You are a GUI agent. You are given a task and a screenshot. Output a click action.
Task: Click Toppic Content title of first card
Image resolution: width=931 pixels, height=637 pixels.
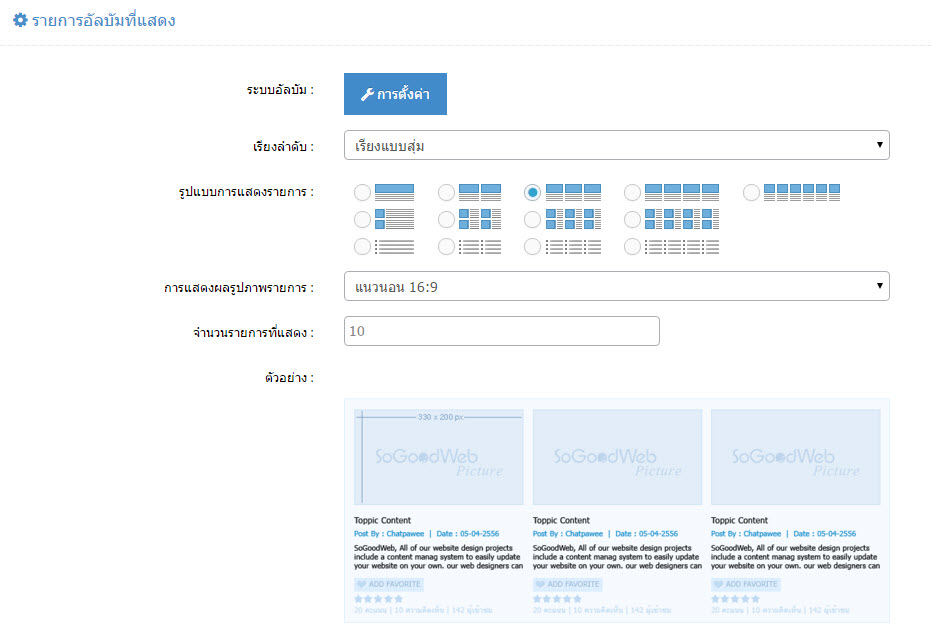(382, 521)
